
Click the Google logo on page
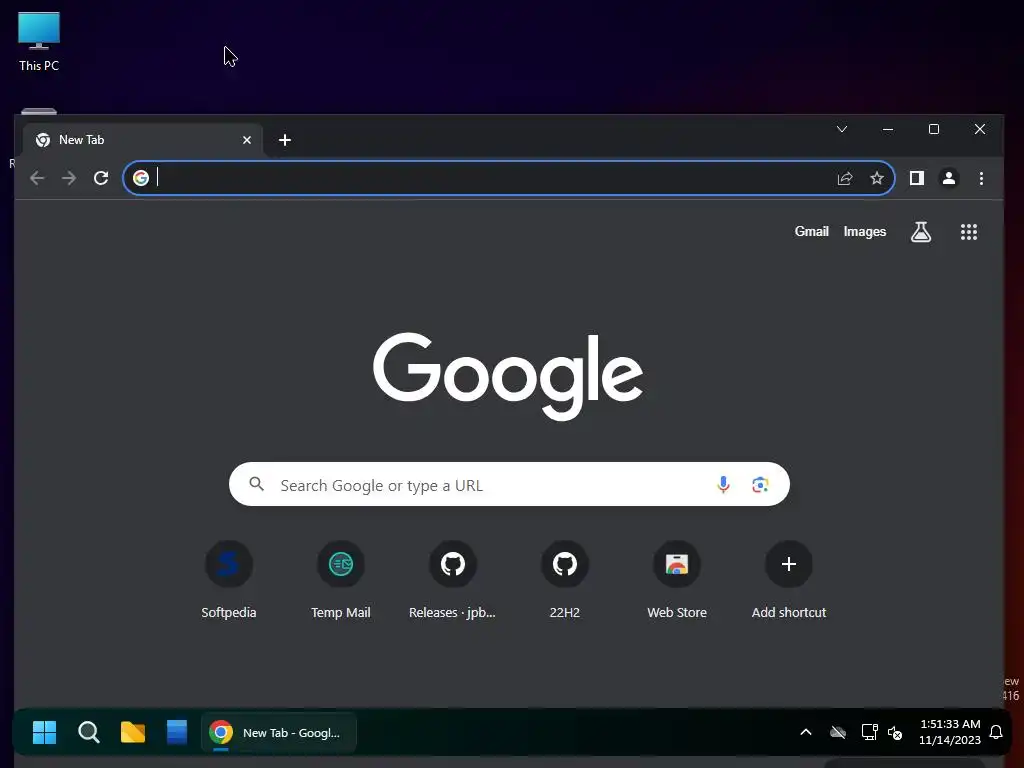[508, 376]
